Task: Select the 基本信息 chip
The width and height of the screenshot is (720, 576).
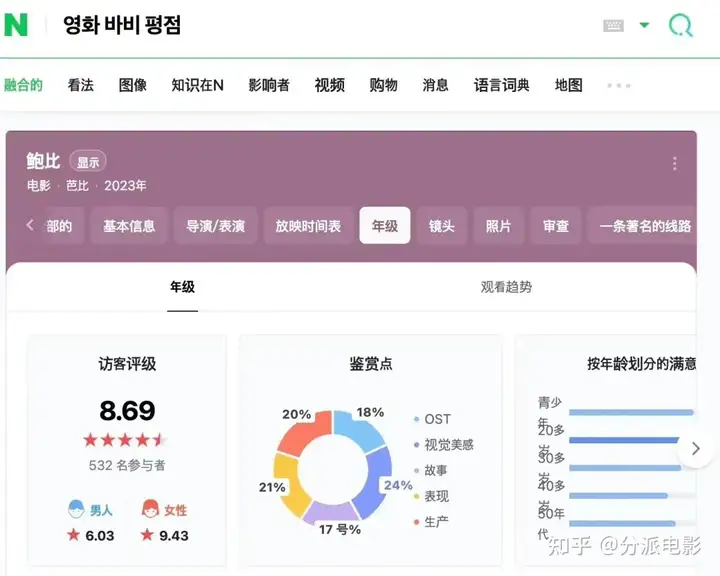Action: tap(129, 226)
